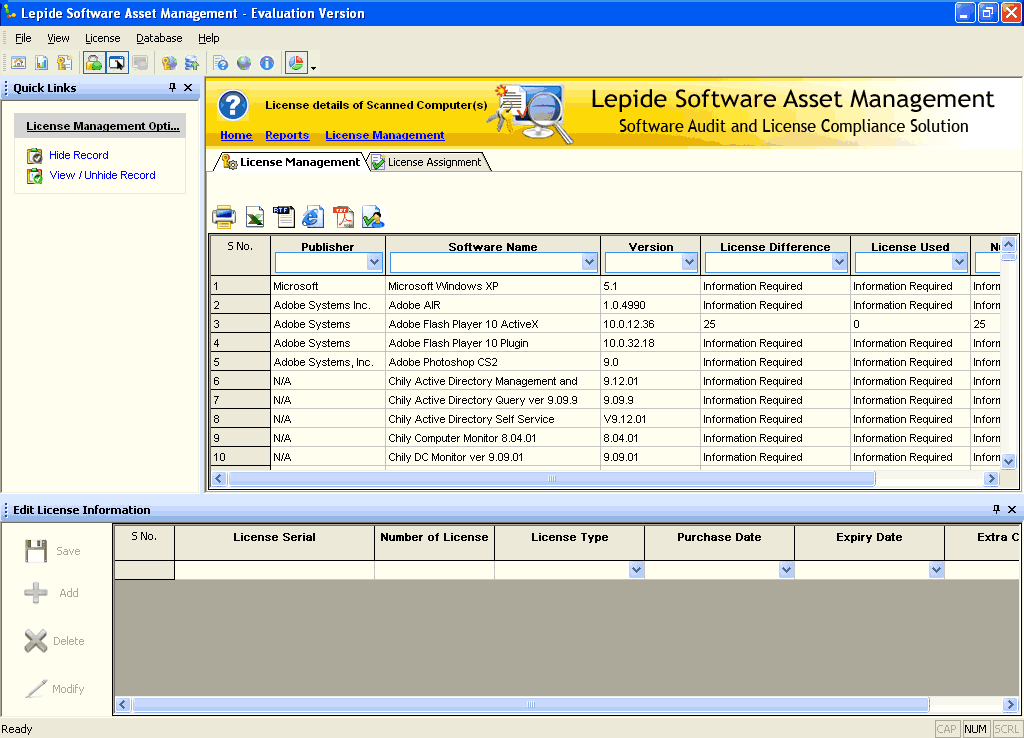Follow the Reports link in the banner
This screenshot has height=738, width=1024.
(287, 135)
